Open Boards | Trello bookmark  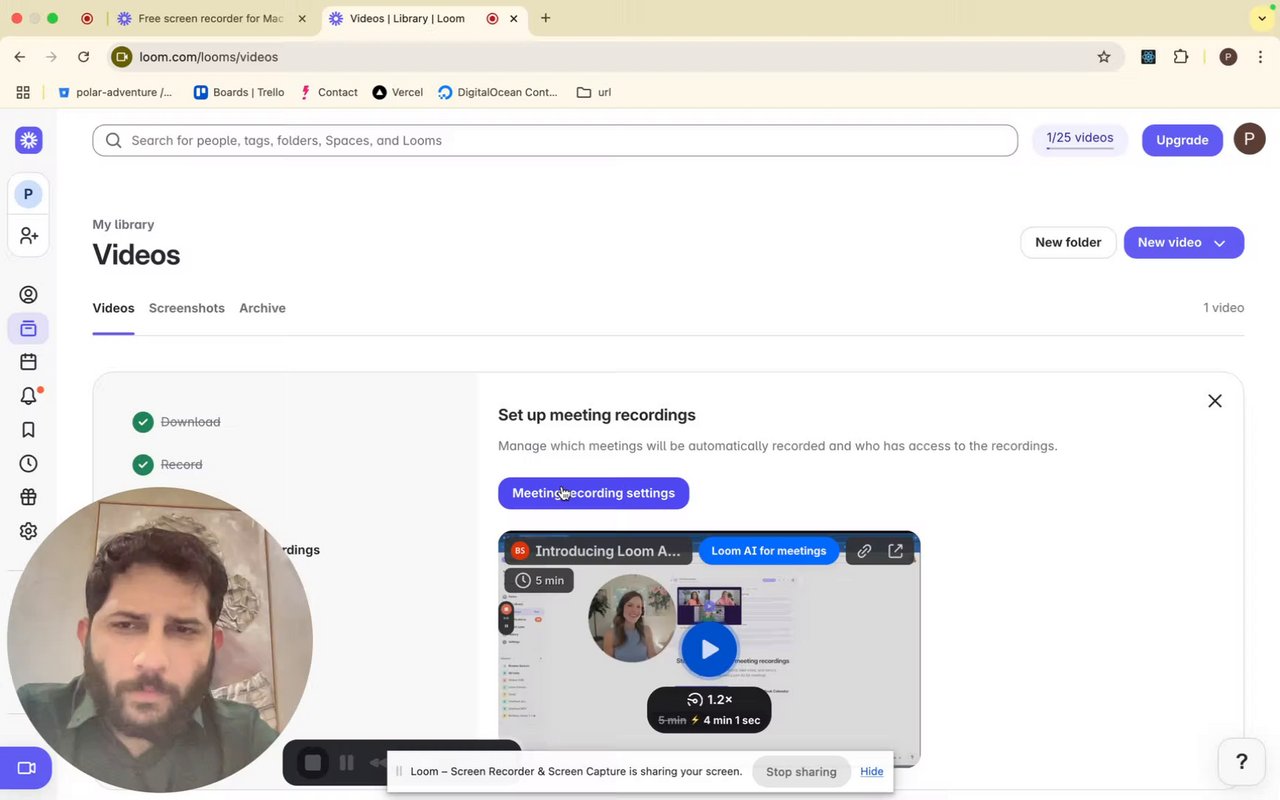point(239,92)
